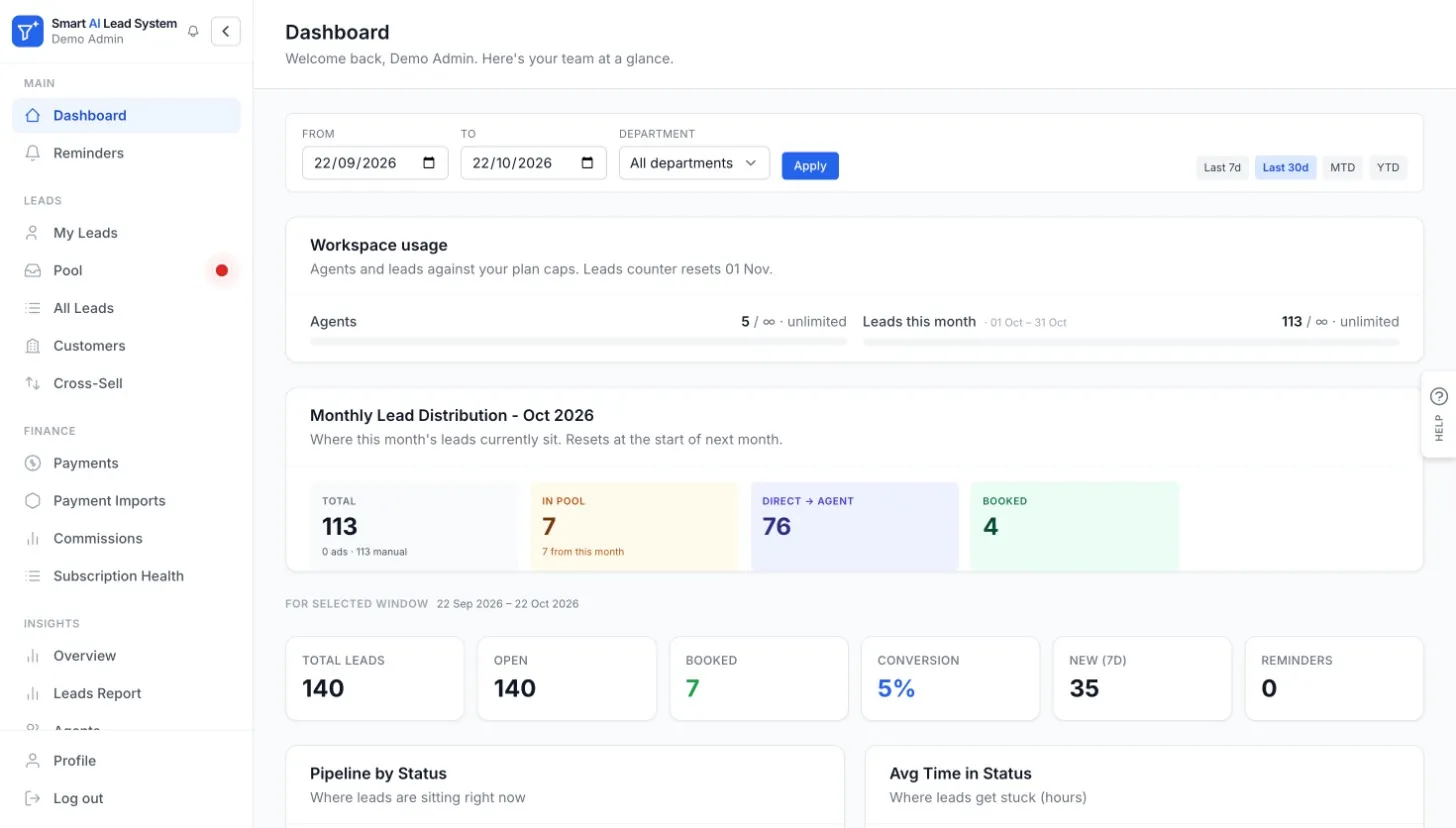The width and height of the screenshot is (1456, 828).
Task: Click the Reminders bell icon
Action: 33,153
